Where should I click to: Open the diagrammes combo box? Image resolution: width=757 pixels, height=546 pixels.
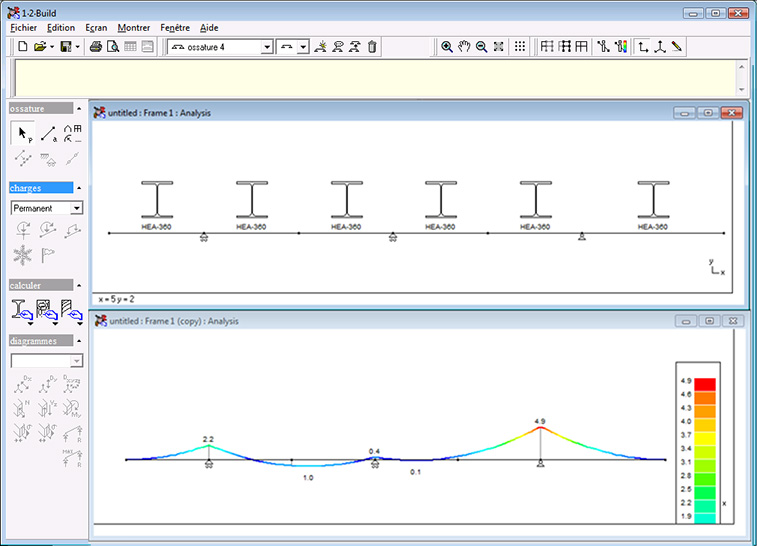(47, 361)
